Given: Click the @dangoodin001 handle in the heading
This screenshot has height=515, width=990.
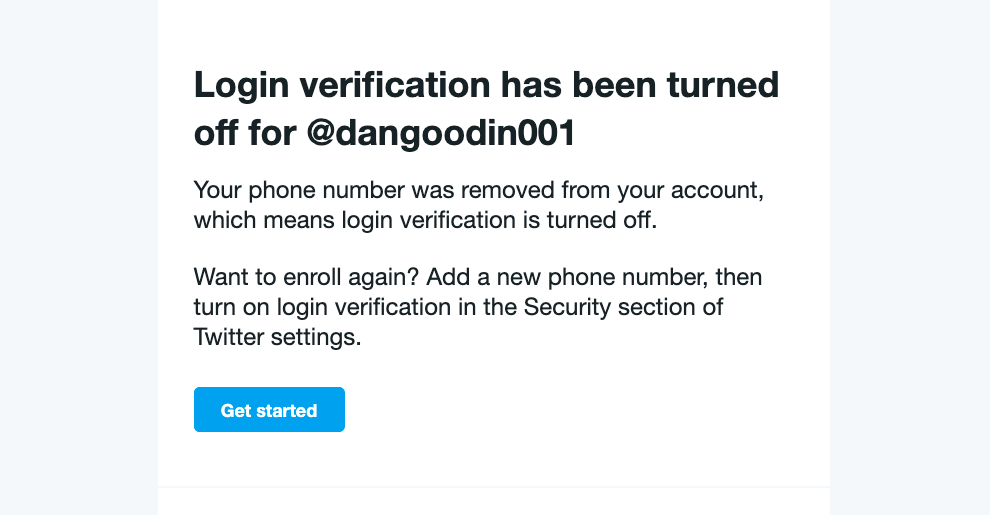Looking at the screenshot, I should tap(441, 133).
